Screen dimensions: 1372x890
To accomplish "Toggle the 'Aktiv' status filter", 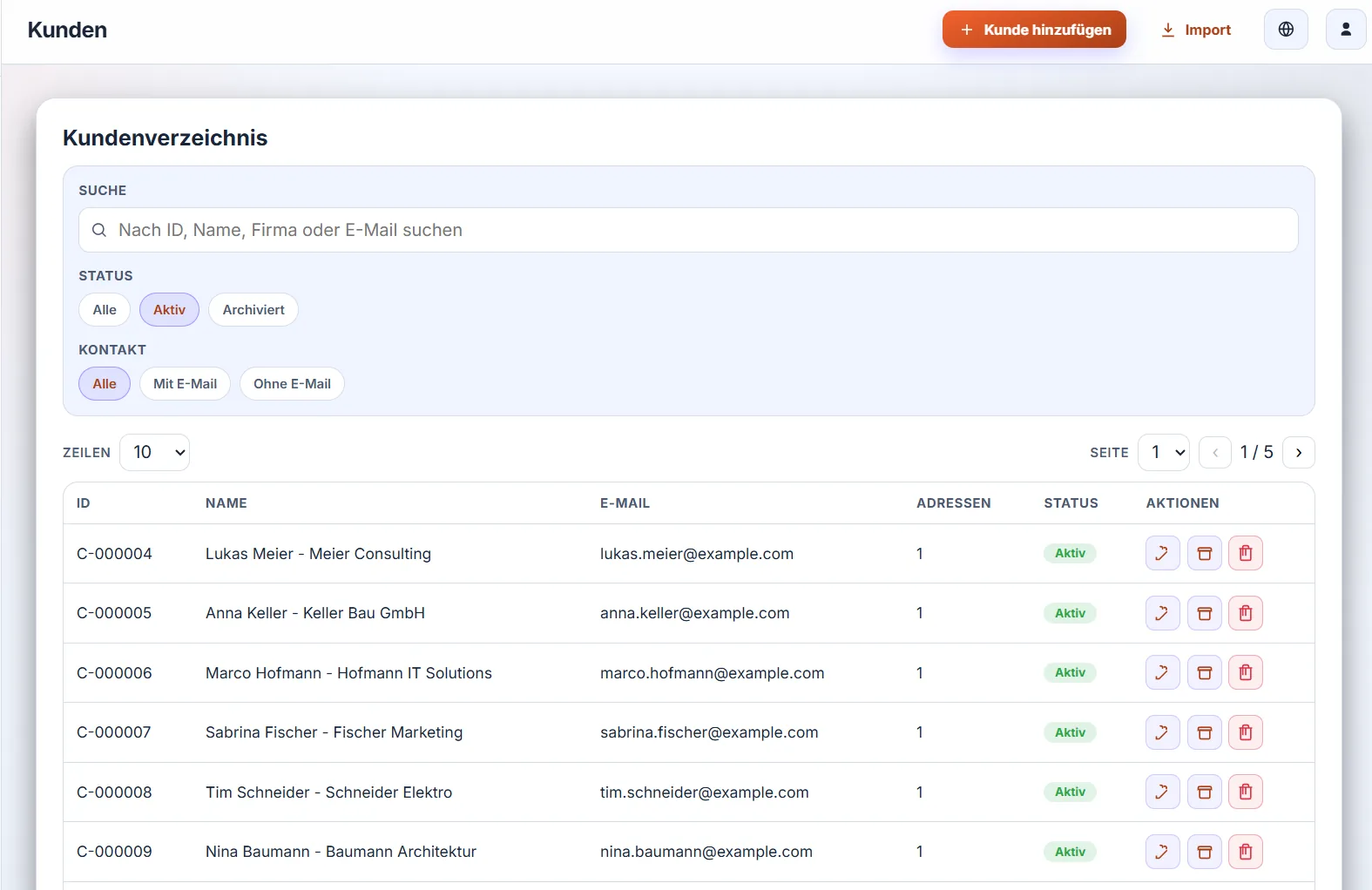I will click(169, 310).
